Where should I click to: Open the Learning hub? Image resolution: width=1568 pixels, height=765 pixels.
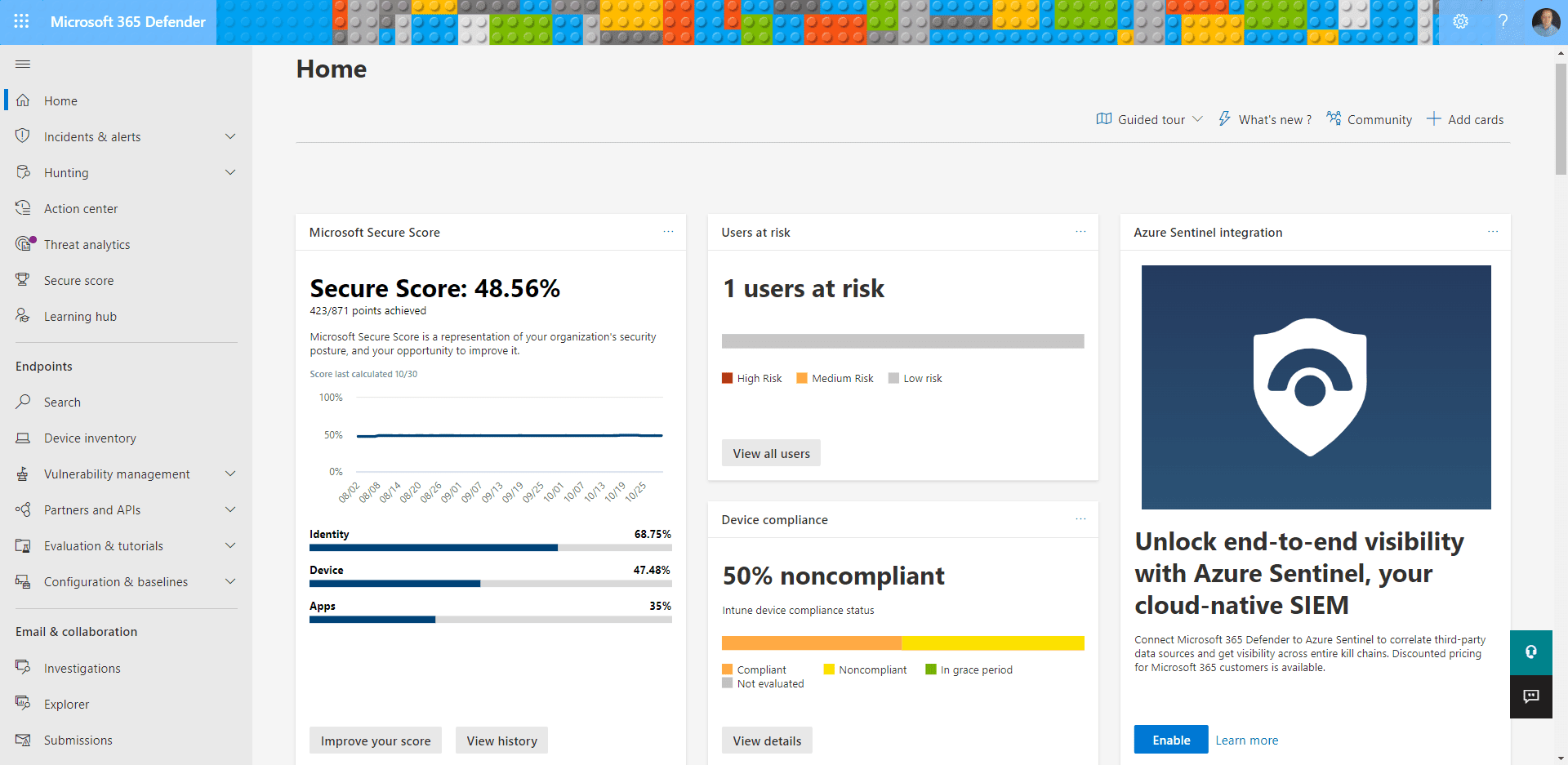point(79,316)
